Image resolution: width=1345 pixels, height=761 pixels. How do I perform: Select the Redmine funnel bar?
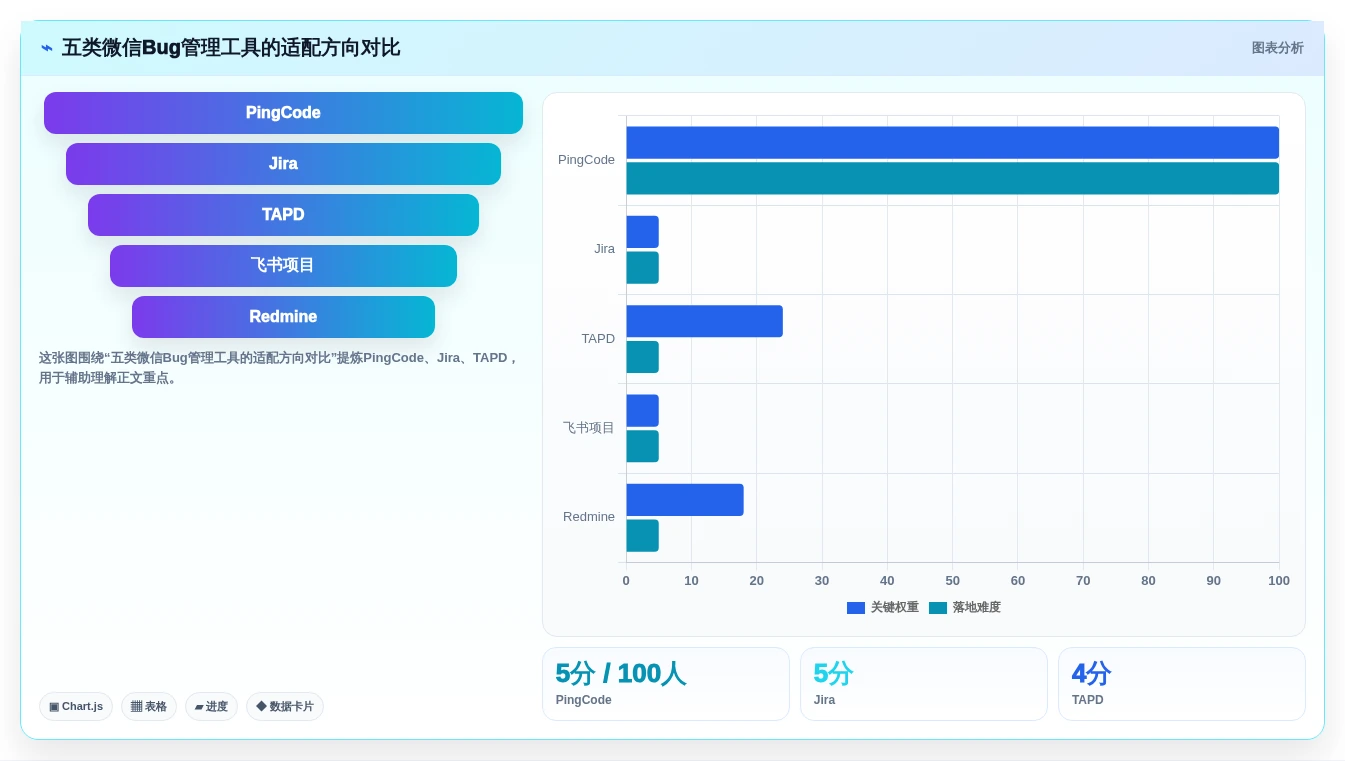(x=283, y=317)
